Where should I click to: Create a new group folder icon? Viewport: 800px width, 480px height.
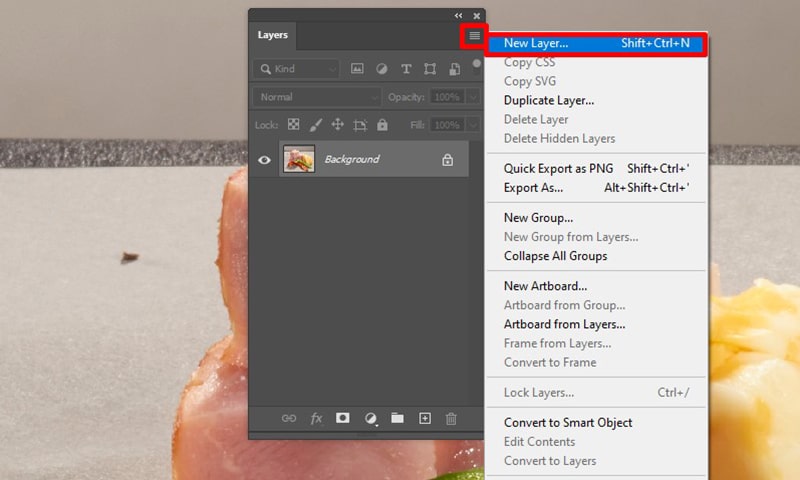[x=397, y=418]
